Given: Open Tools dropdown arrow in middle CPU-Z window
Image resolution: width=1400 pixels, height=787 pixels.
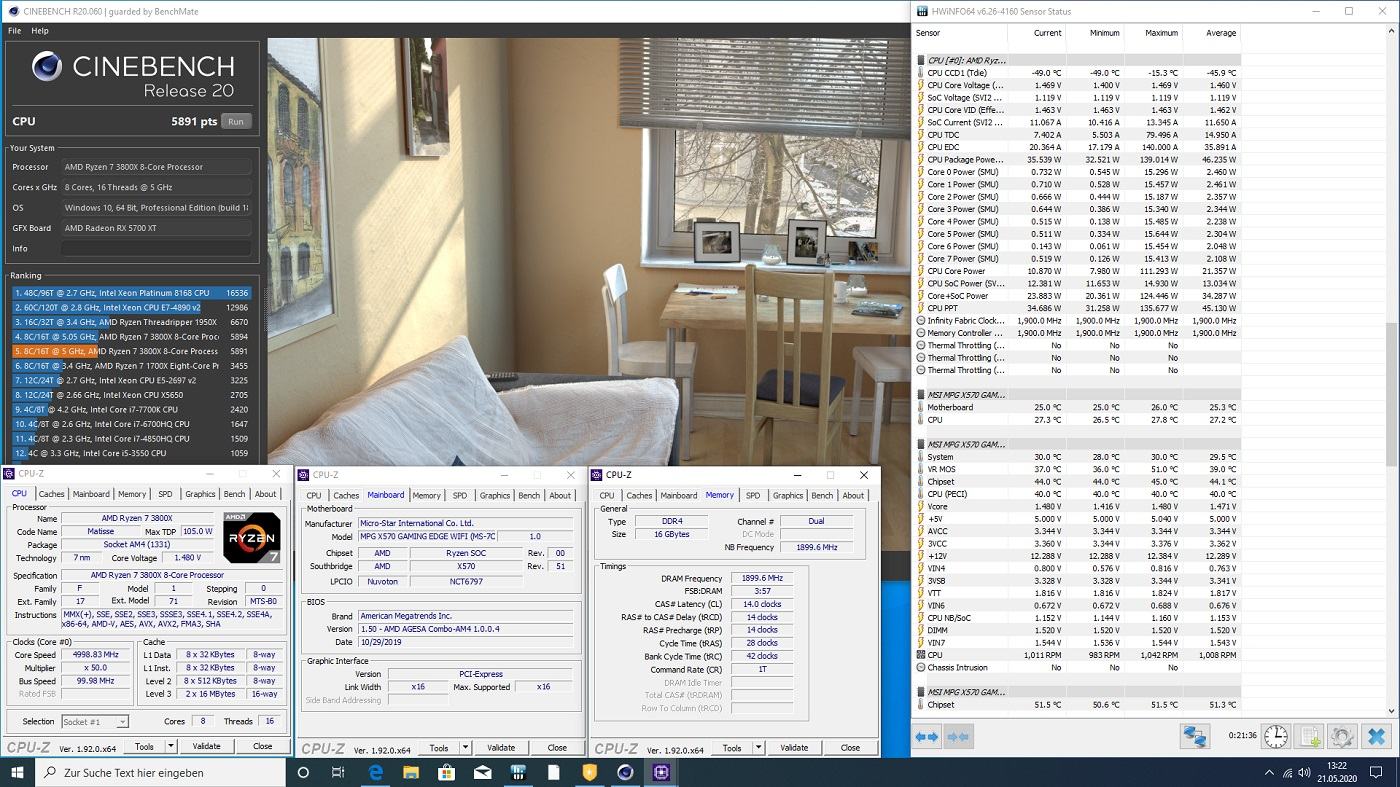Looking at the screenshot, I should 464,748.
